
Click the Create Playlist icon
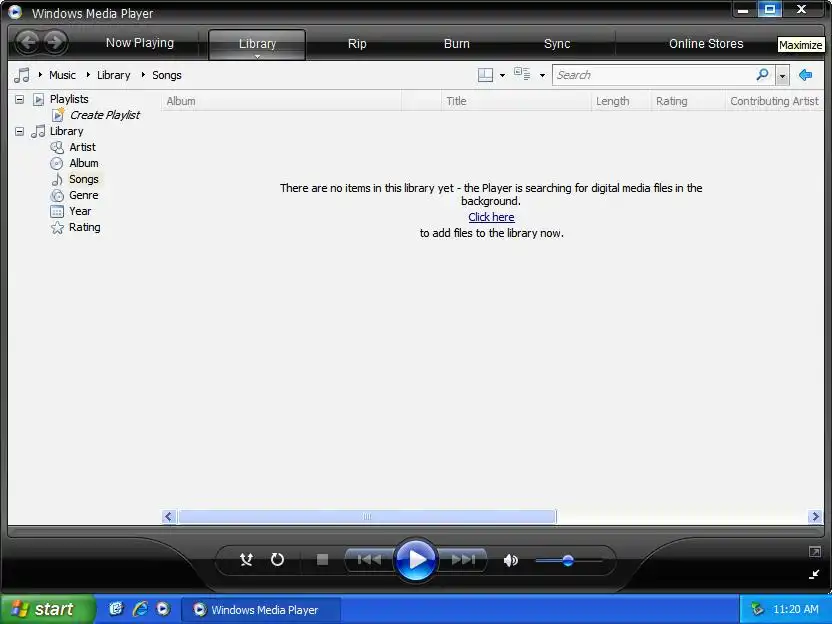pos(58,115)
